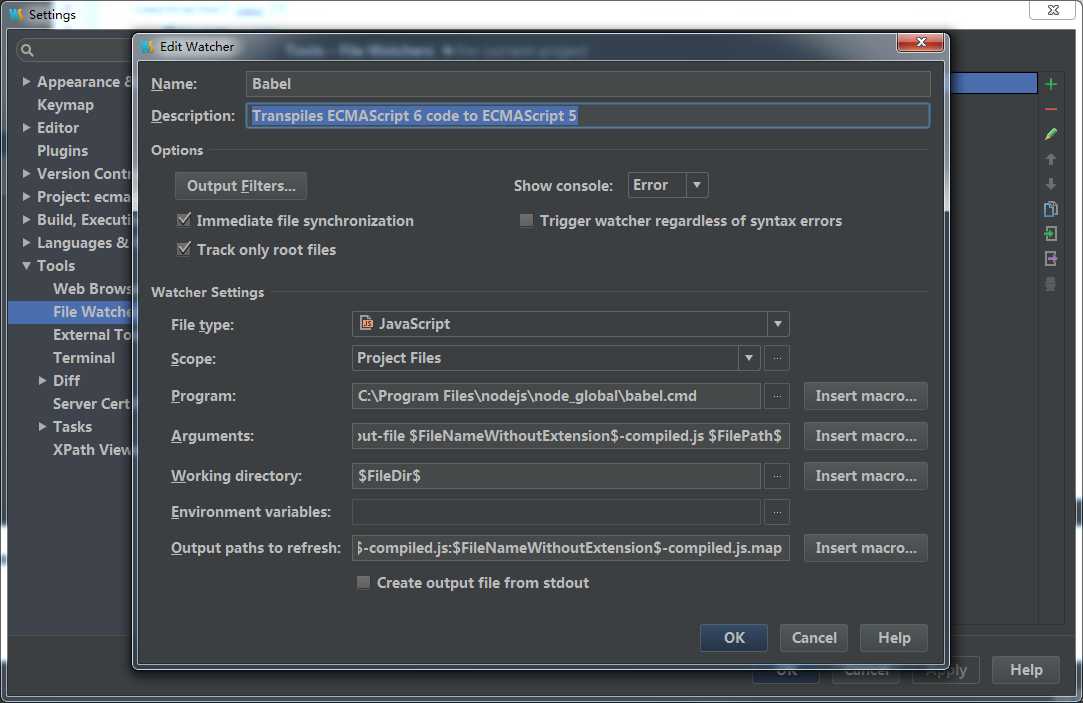The height and width of the screenshot is (703, 1083).
Task: Select Plugins in settings tree
Action: coord(63,151)
